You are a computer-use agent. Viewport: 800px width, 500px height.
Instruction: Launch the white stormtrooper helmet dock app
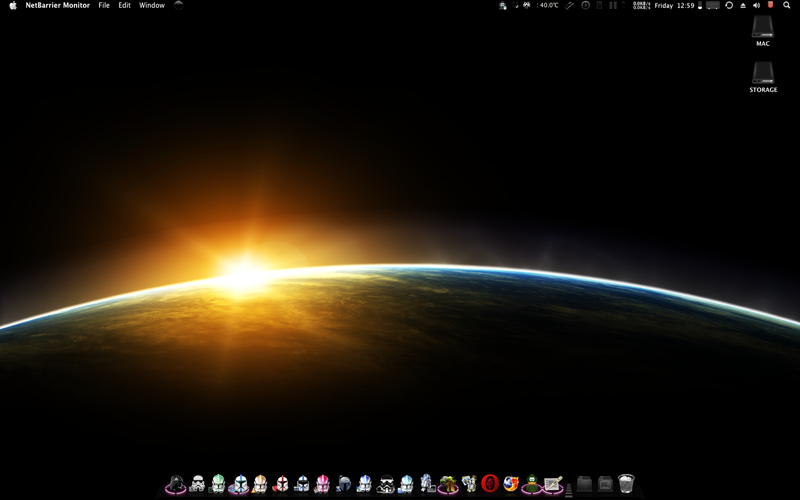(197, 484)
